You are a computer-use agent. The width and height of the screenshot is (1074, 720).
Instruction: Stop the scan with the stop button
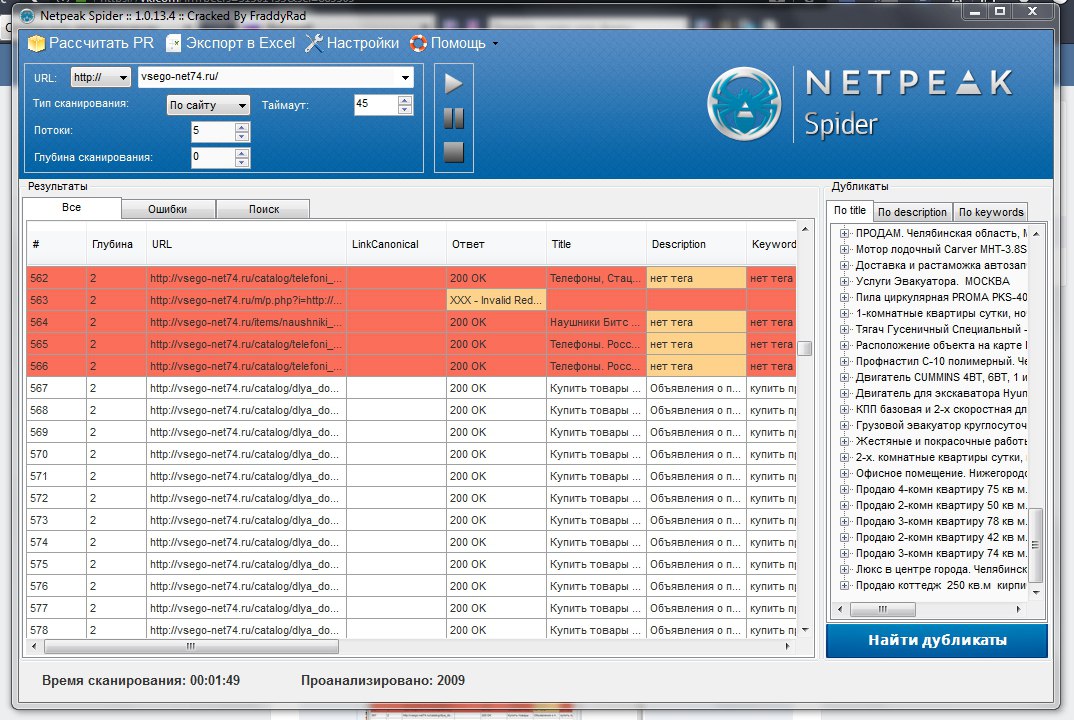pos(453,152)
